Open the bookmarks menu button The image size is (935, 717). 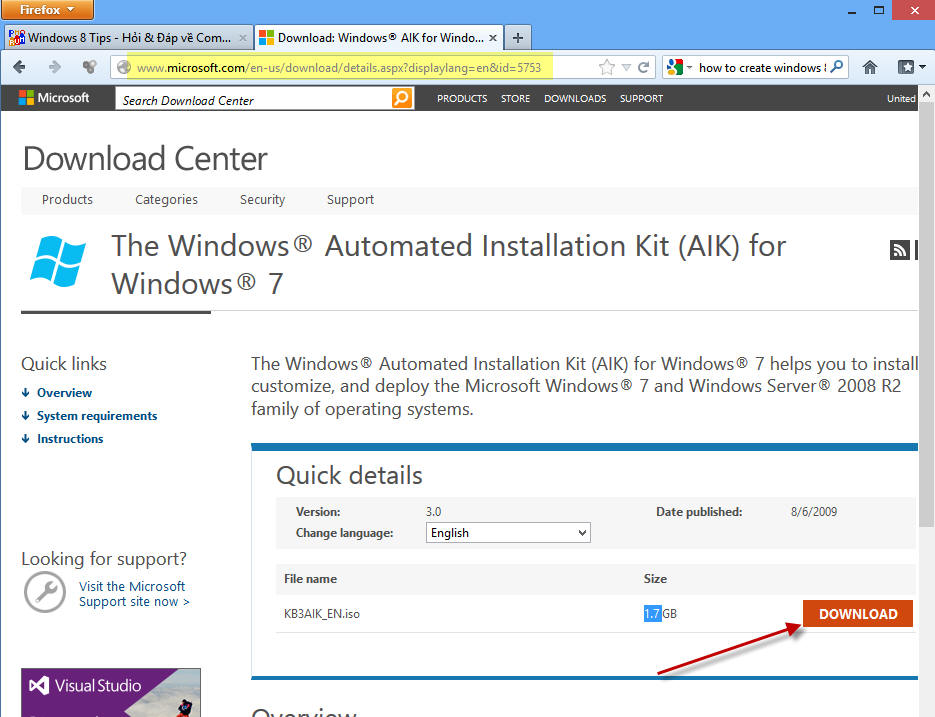[x=911, y=67]
